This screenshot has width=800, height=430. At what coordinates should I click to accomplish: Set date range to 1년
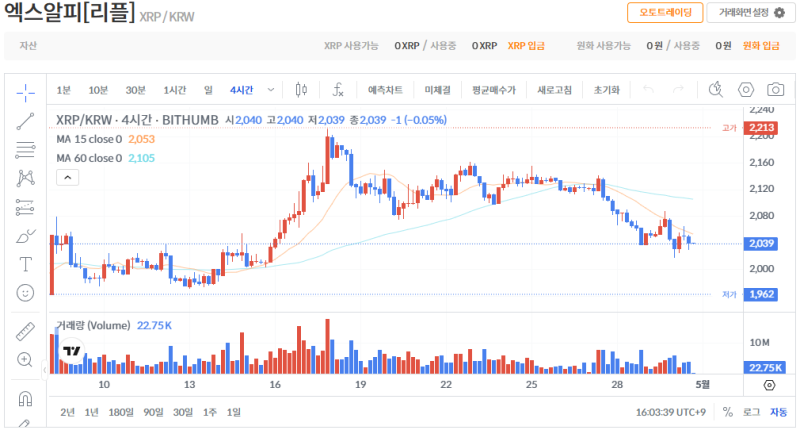pyautogui.click(x=91, y=412)
